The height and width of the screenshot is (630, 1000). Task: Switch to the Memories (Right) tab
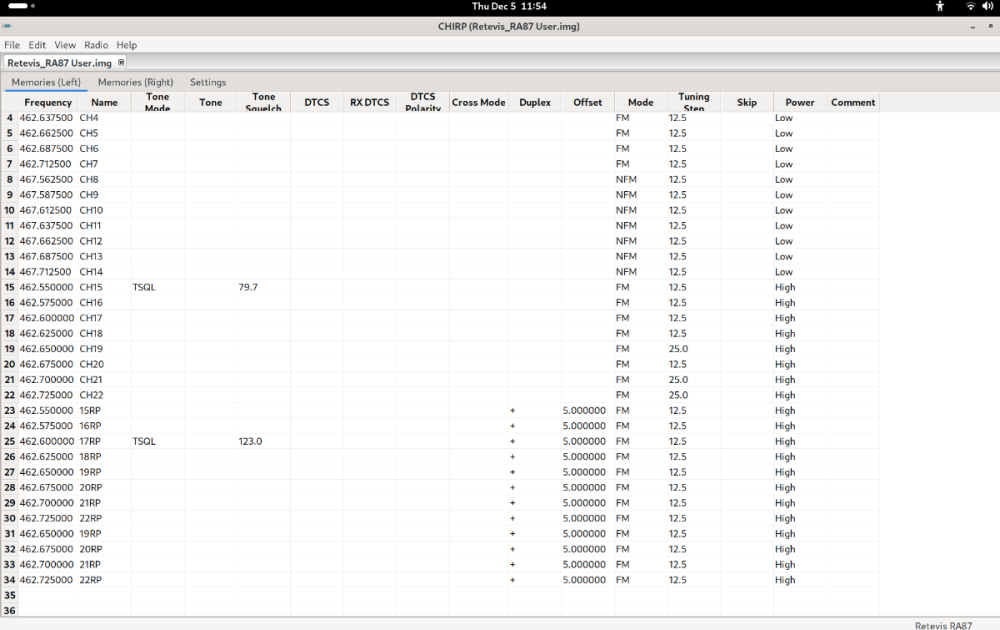[x=135, y=82]
